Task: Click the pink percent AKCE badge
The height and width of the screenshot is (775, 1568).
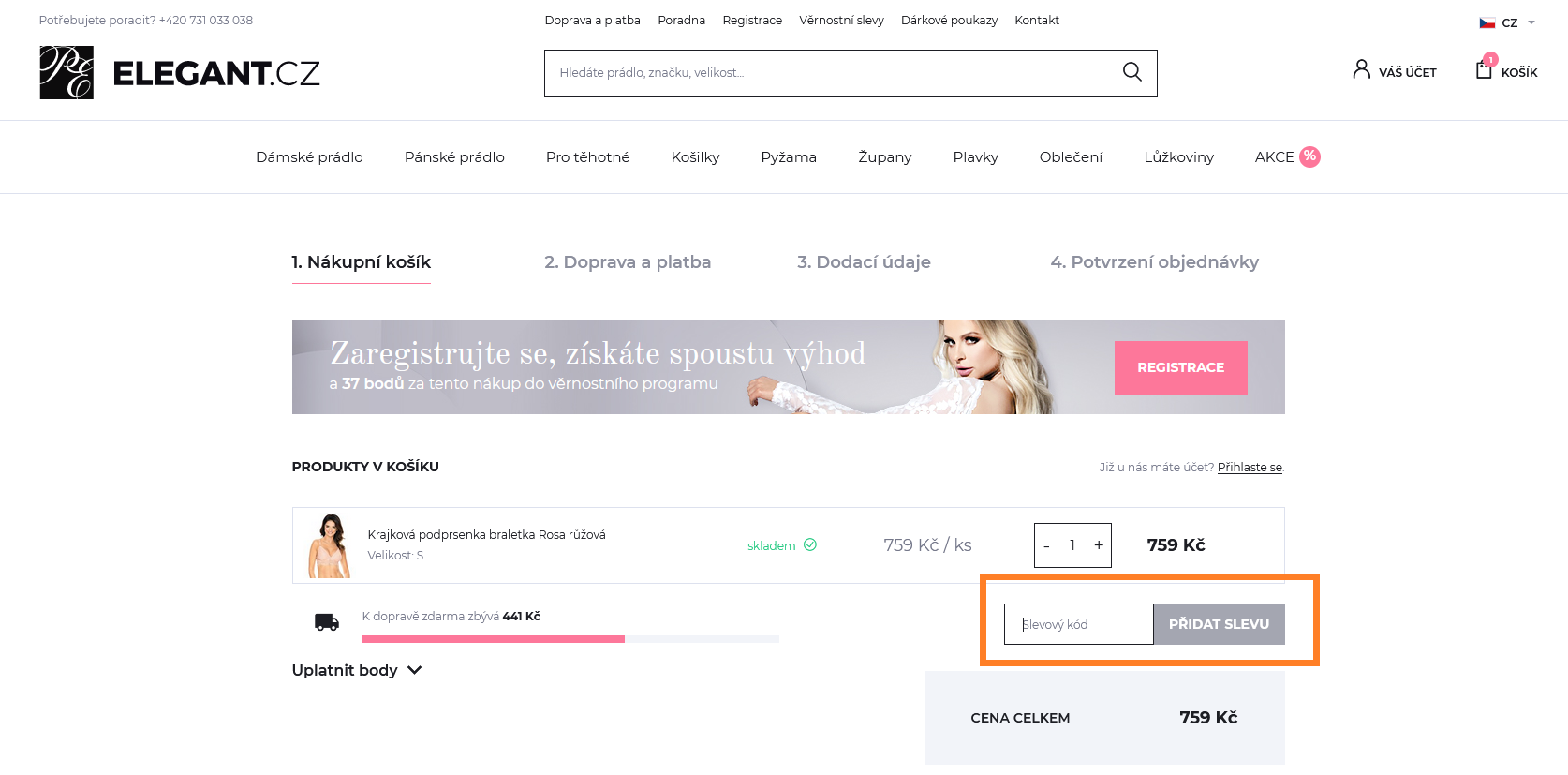Action: pos(1309,156)
